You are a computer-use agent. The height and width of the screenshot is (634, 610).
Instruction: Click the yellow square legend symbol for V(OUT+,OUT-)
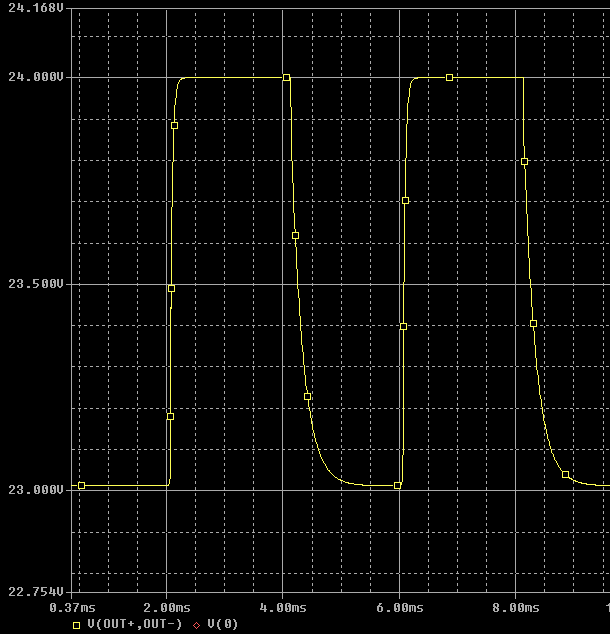coord(76,625)
